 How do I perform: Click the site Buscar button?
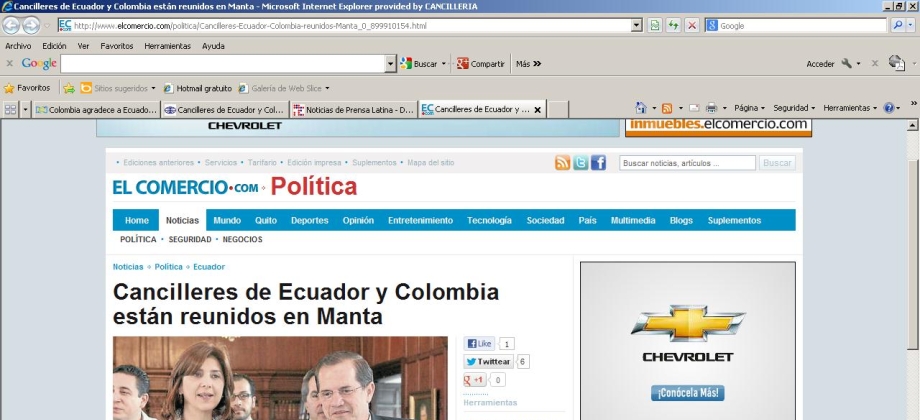coord(777,163)
